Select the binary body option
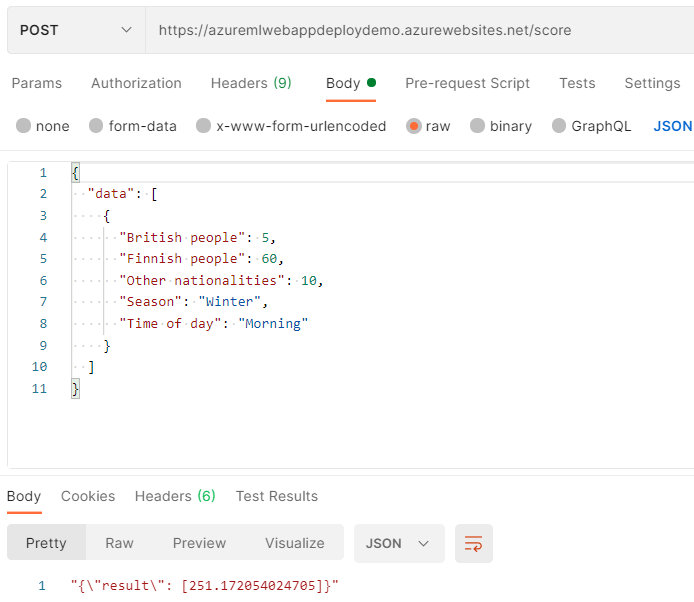Screen dimensions: 694x602 click(x=477, y=126)
